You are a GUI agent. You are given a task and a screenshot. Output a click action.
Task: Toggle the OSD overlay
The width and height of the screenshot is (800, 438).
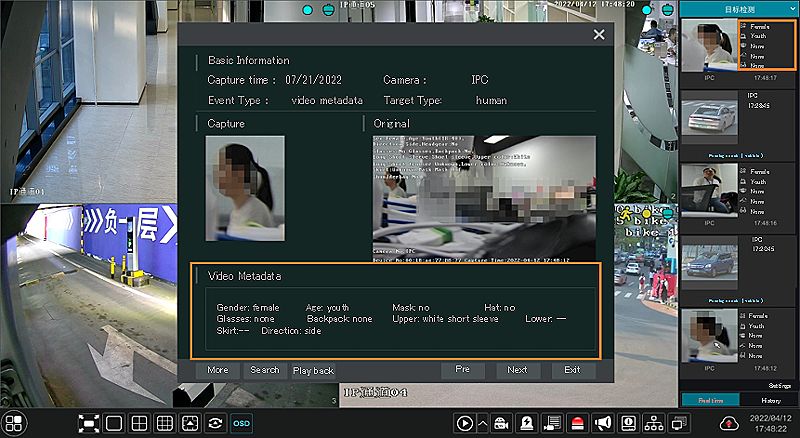click(x=242, y=423)
